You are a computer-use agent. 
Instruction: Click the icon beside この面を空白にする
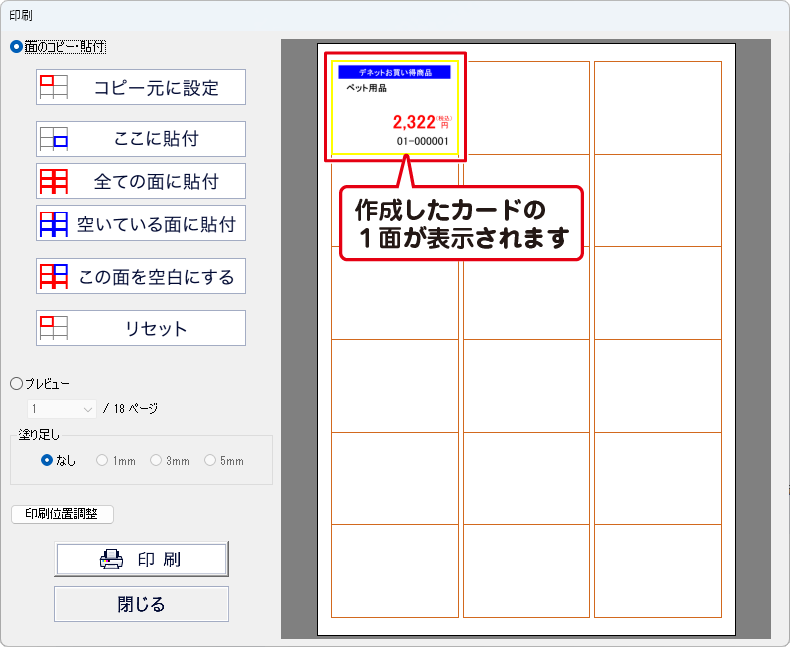pyautogui.click(x=53, y=276)
